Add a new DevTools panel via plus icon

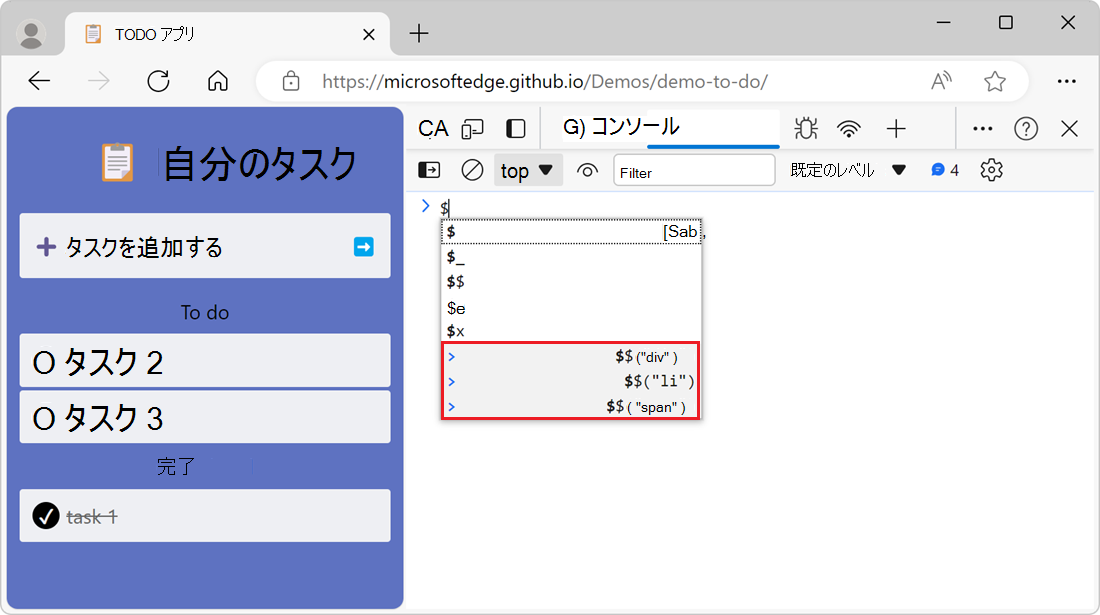point(896,128)
